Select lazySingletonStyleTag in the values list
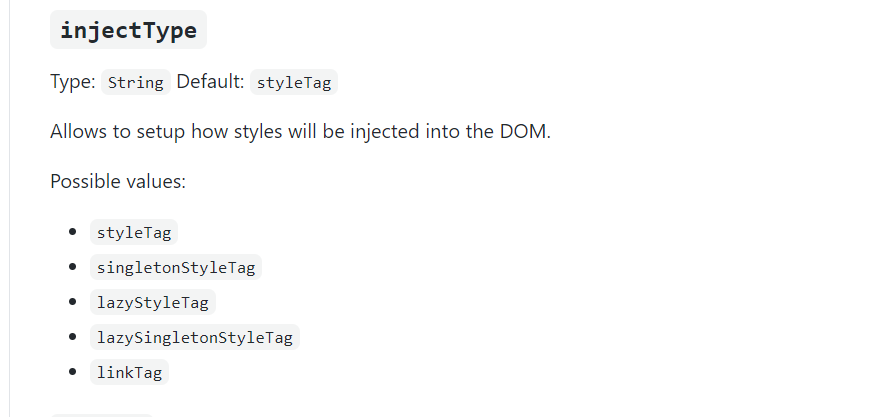This screenshot has height=417, width=877. tap(194, 338)
